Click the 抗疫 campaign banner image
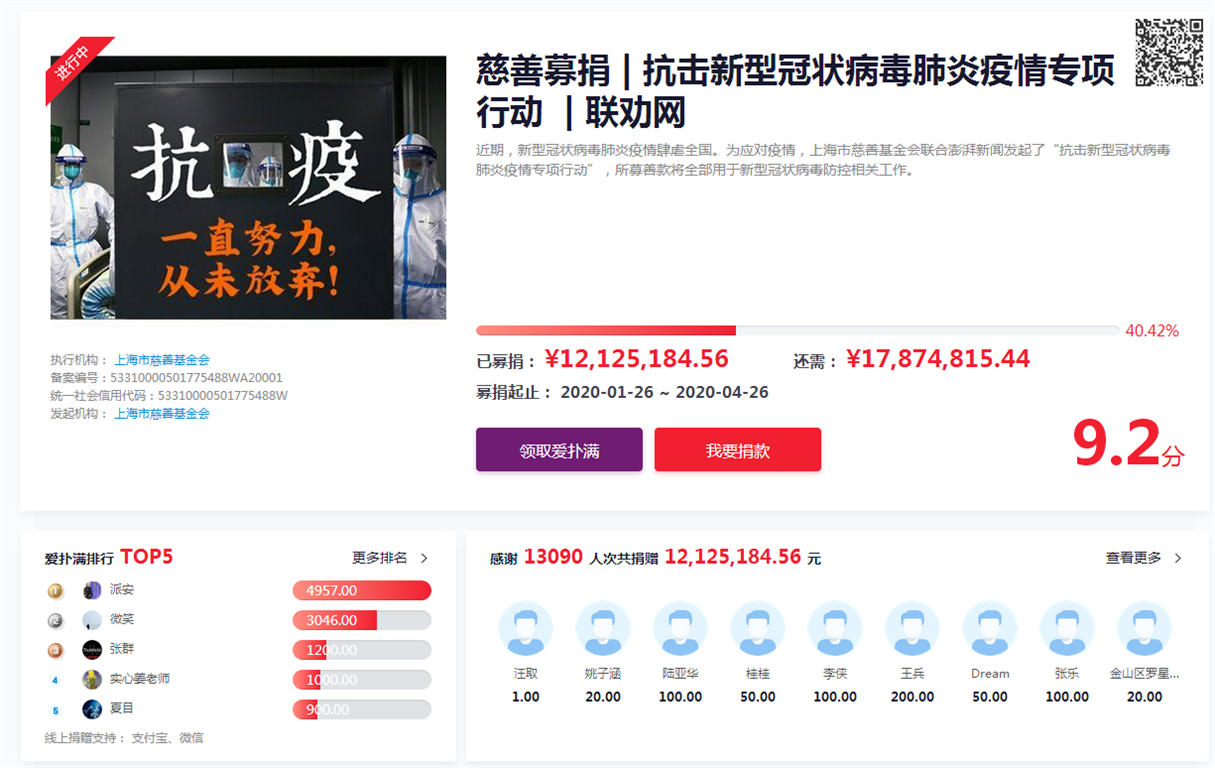The width and height of the screenshot is (1215, 768). point(248,187)
